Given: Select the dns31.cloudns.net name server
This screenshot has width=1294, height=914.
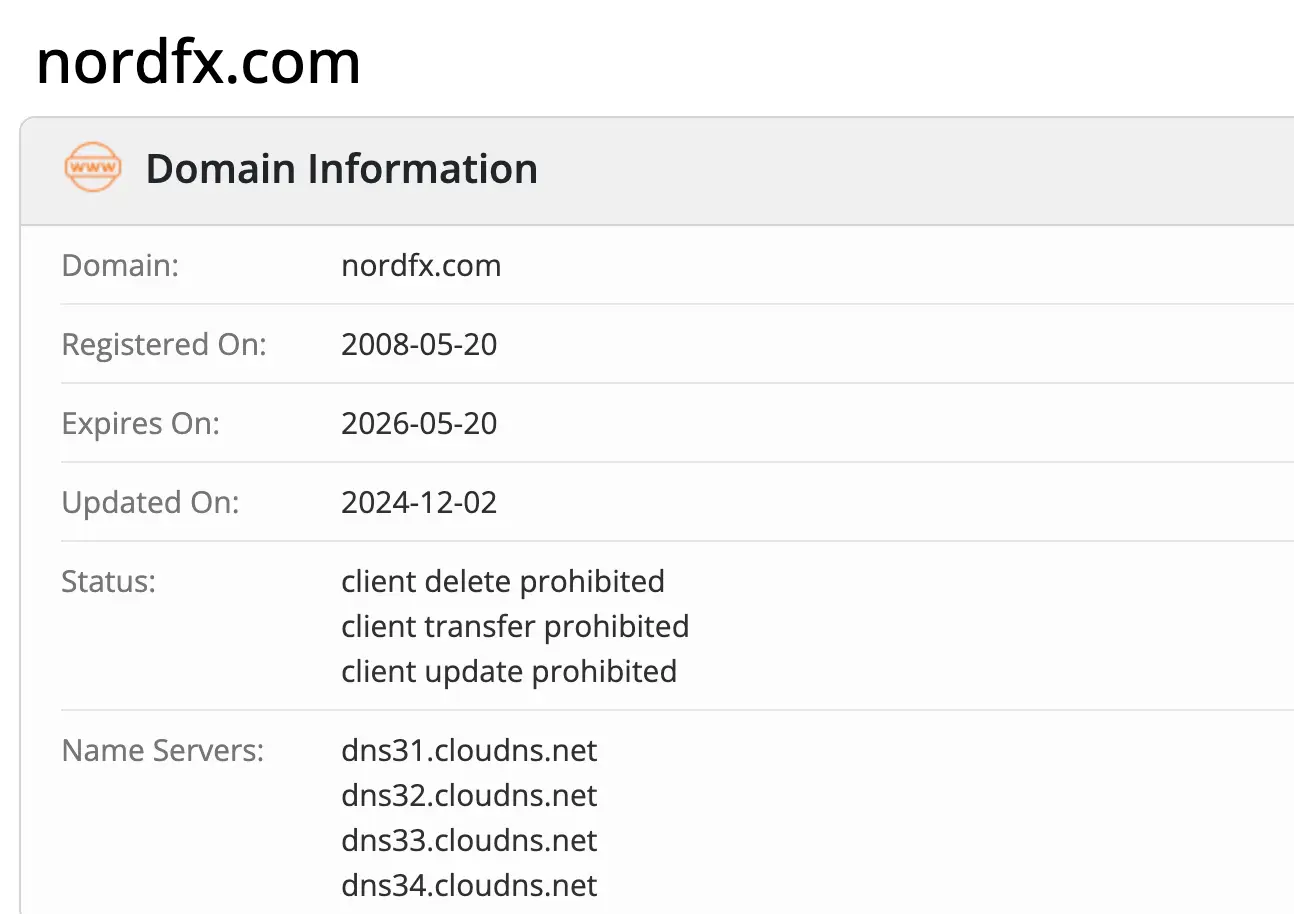Looking at the screenshot, I should (469, 751).
